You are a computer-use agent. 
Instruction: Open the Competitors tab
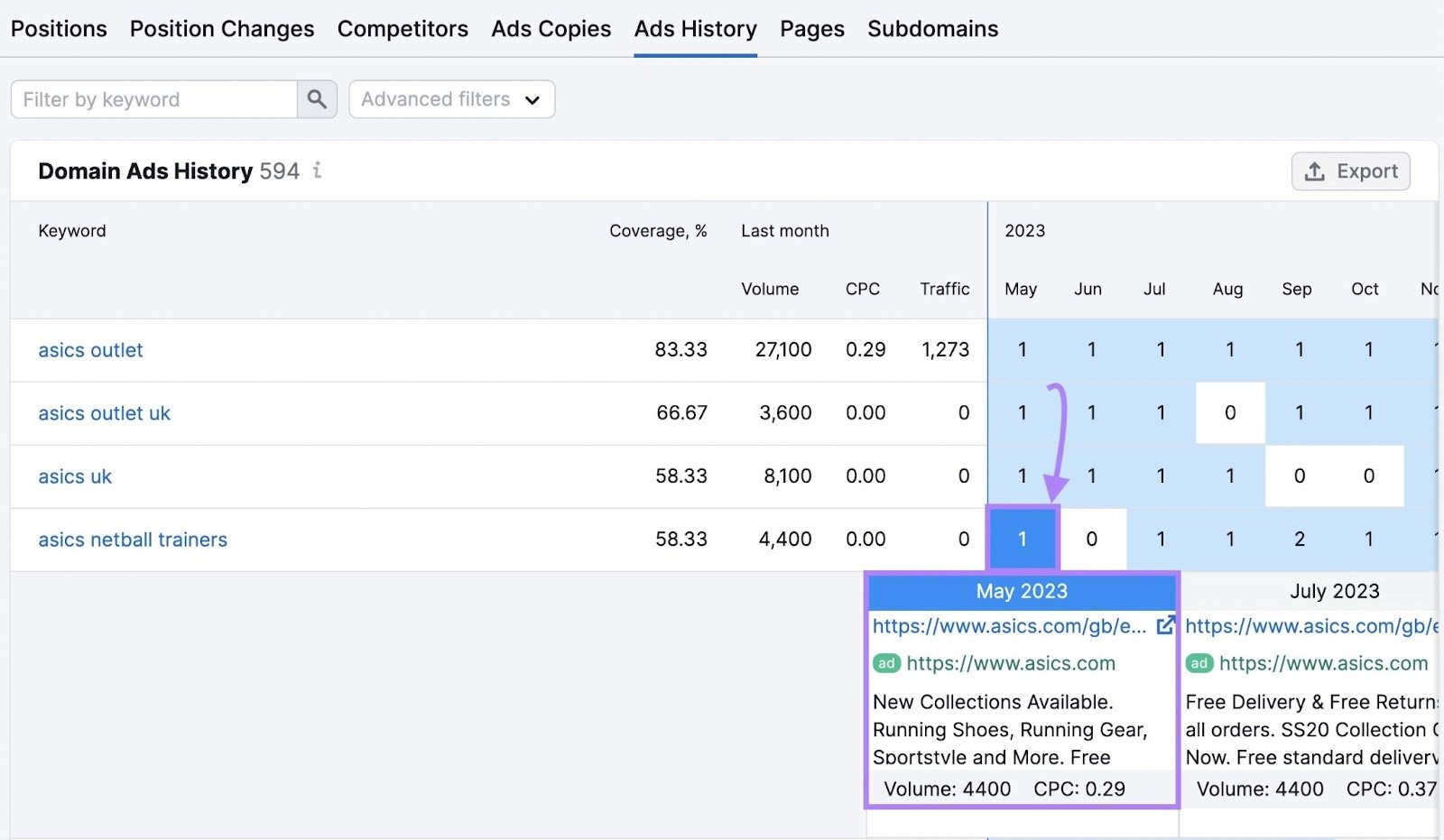tap(403, 28)
